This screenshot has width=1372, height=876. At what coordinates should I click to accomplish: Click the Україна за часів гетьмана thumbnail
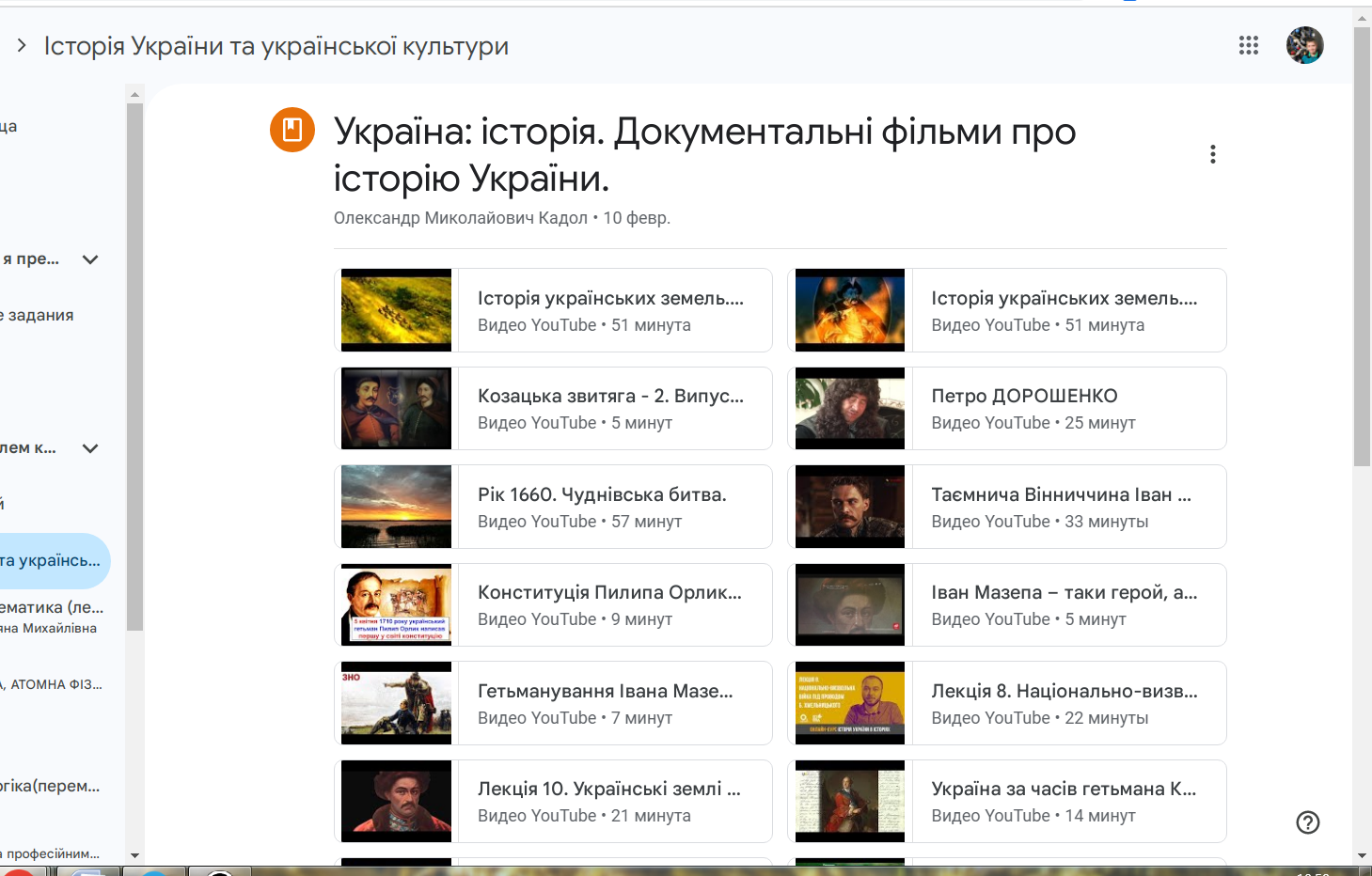pos(850,802)
